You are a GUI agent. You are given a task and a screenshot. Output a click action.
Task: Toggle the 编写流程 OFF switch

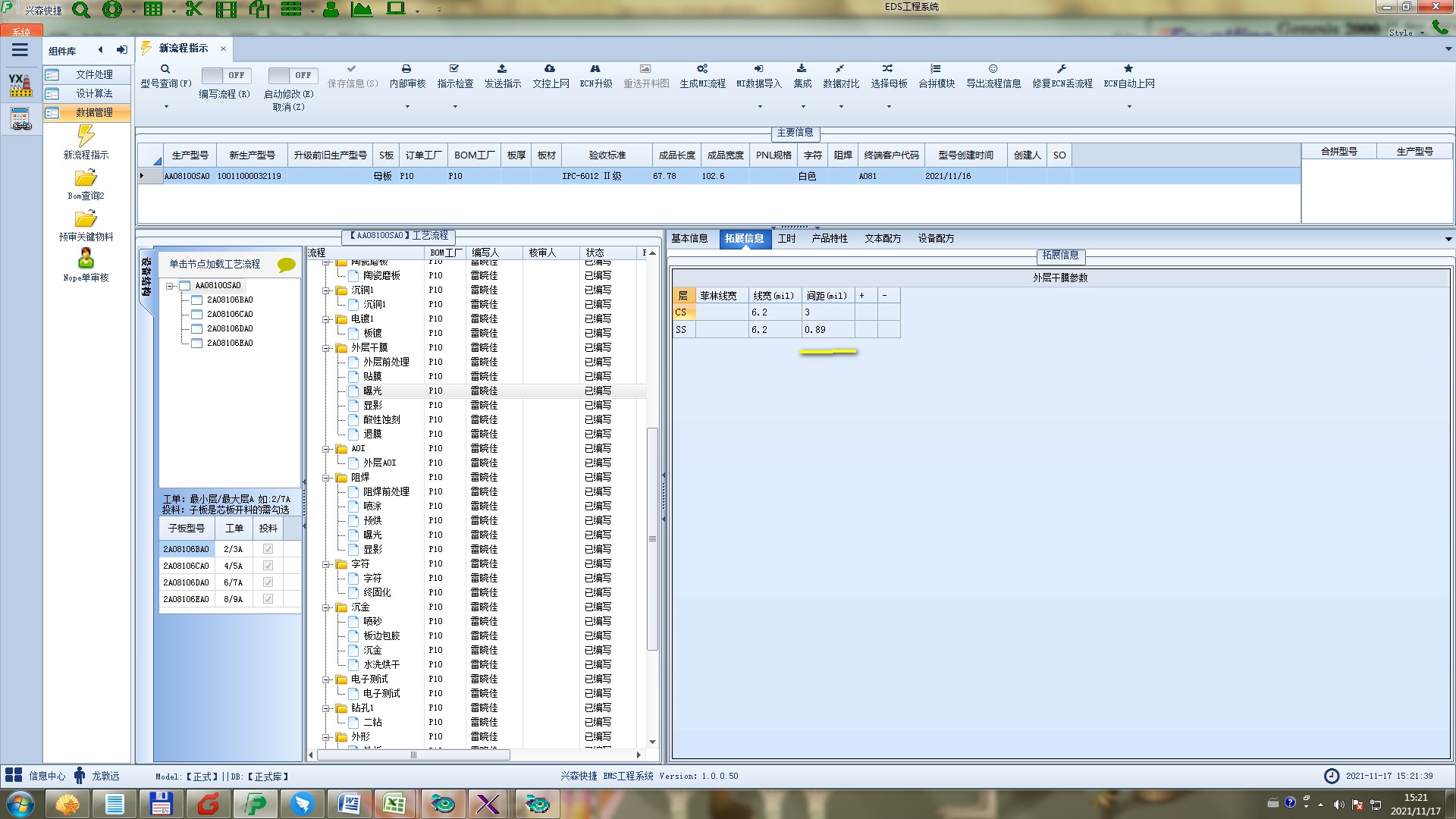pos(224,75)
